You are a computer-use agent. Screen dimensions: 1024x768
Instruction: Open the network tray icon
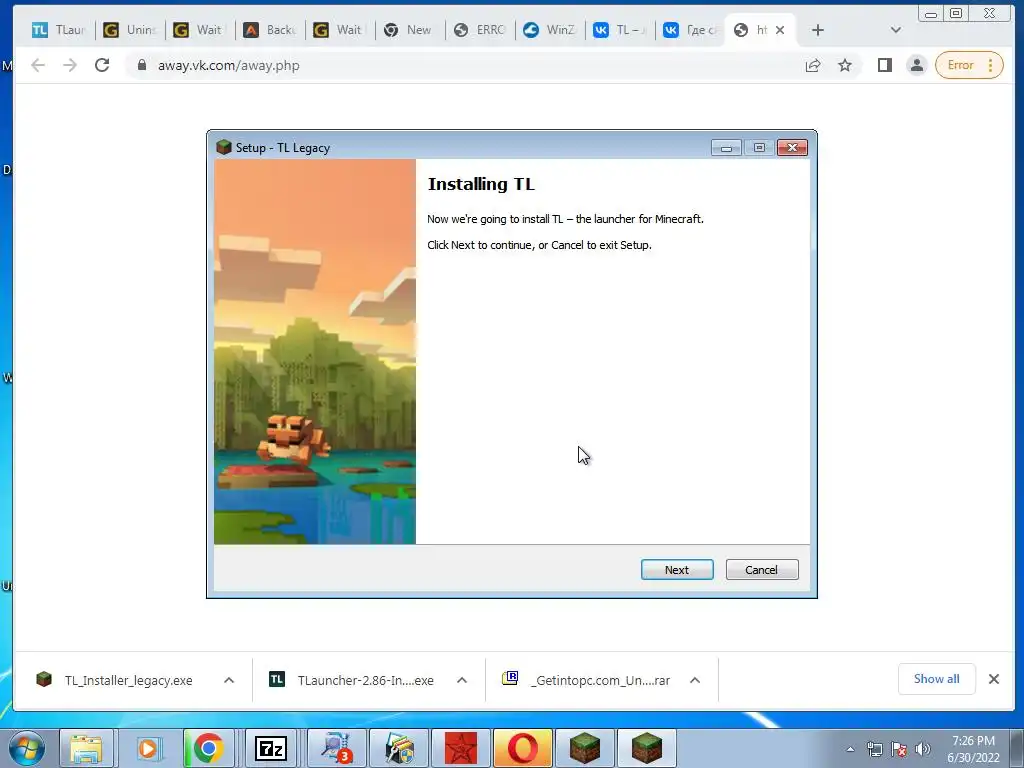click(x=874, y=749)
